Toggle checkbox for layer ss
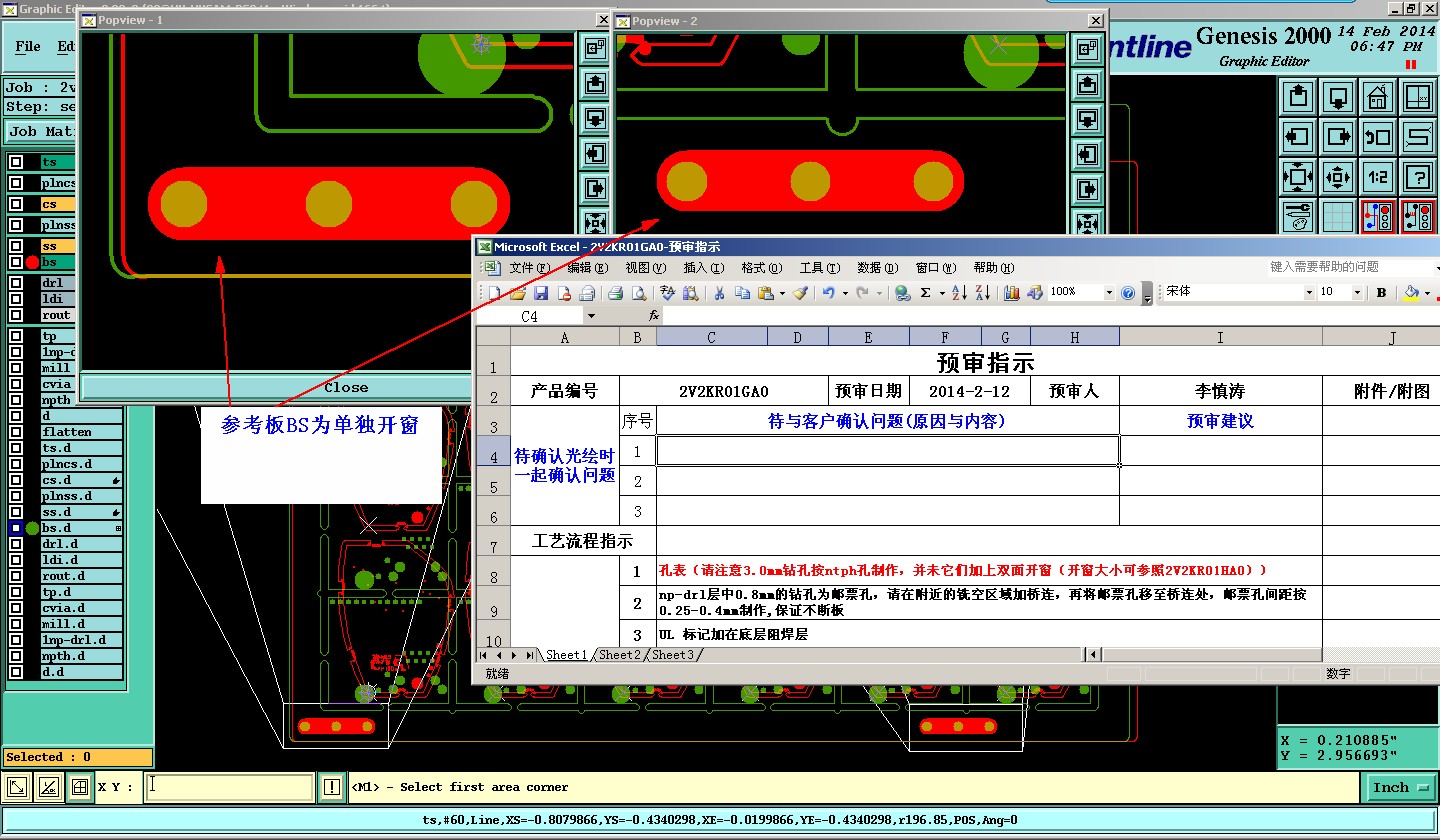 click(x=17, y=246)
